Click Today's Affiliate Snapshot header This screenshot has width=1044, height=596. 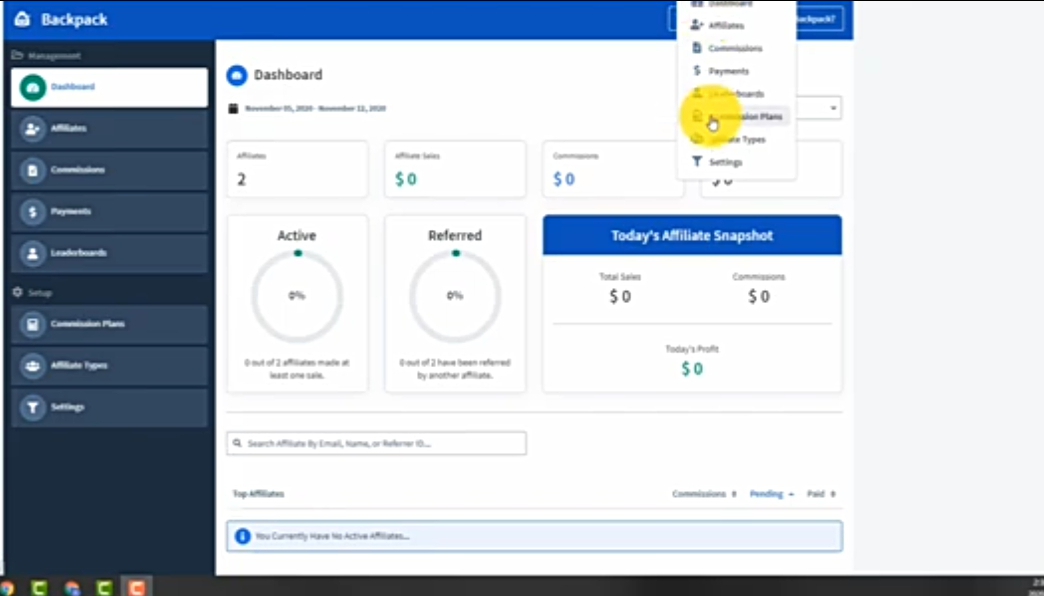[692, 235]
